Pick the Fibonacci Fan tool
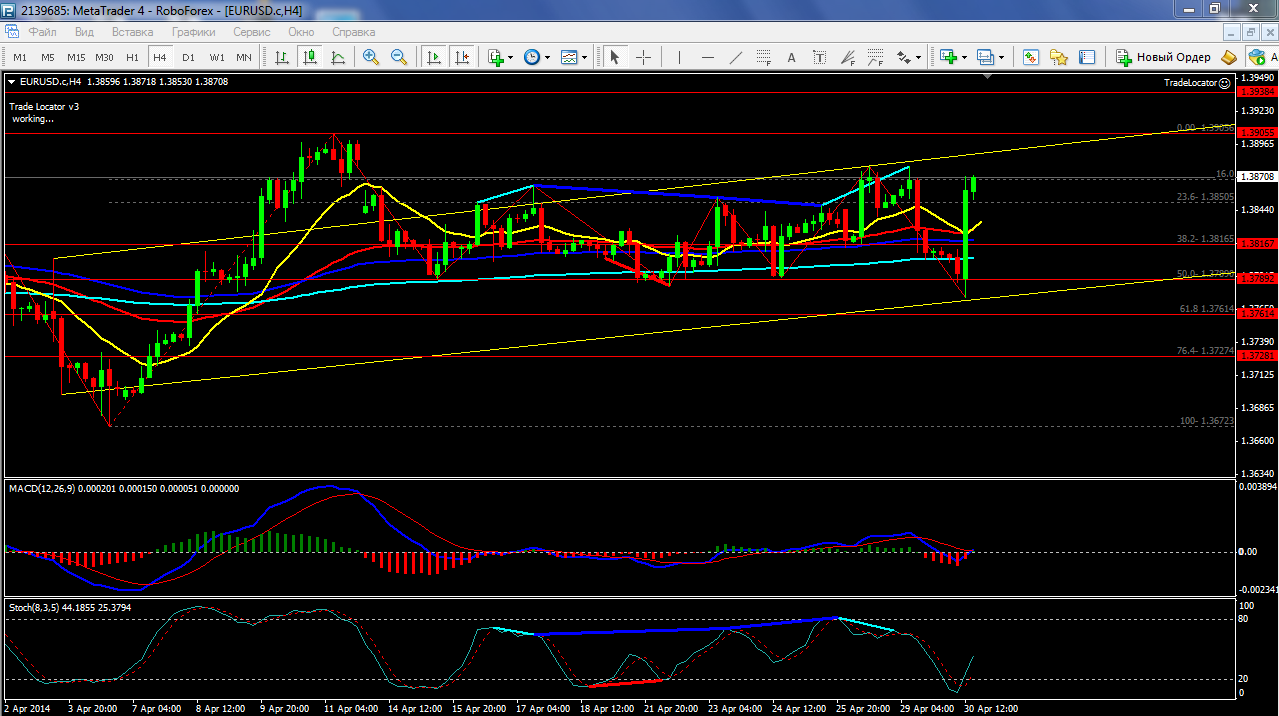1279x716 pixels. click(848, 57)
